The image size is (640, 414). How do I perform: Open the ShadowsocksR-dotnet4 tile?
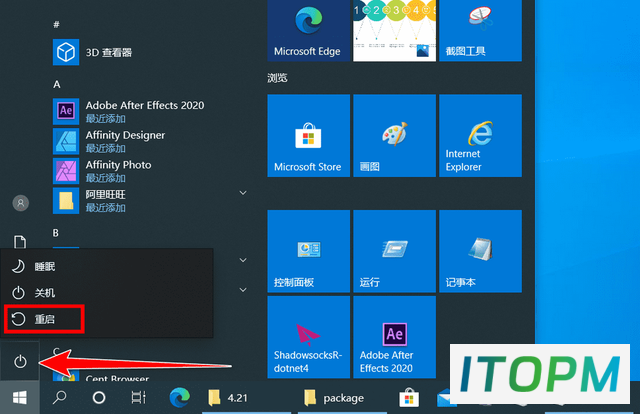coord(309,337)
